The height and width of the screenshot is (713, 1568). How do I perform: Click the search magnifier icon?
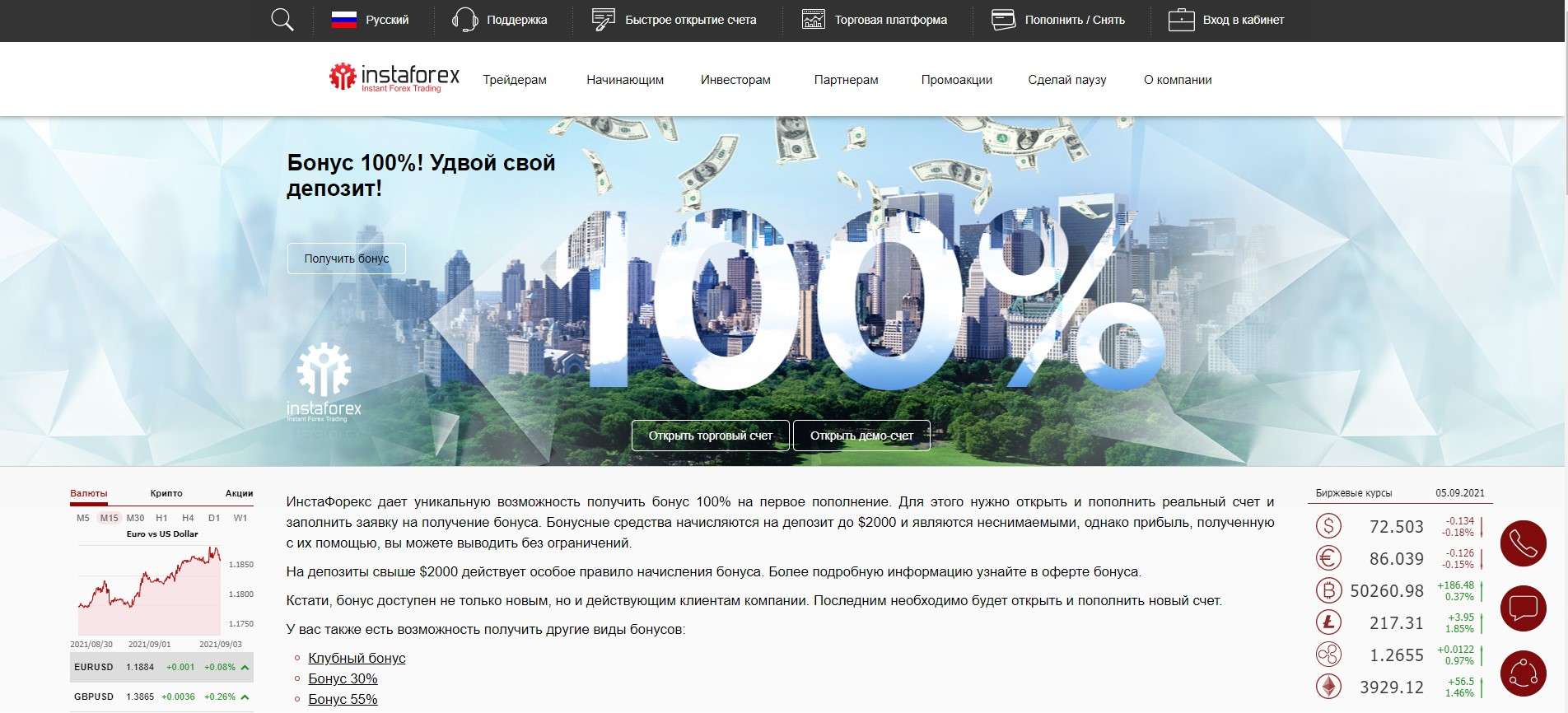click(x=282, y=20)
